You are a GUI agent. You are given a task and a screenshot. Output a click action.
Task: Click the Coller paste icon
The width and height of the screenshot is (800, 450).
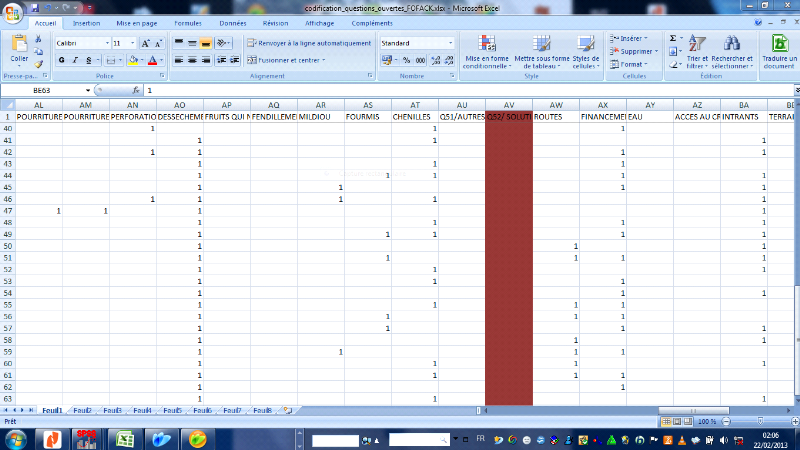point(19,45)
